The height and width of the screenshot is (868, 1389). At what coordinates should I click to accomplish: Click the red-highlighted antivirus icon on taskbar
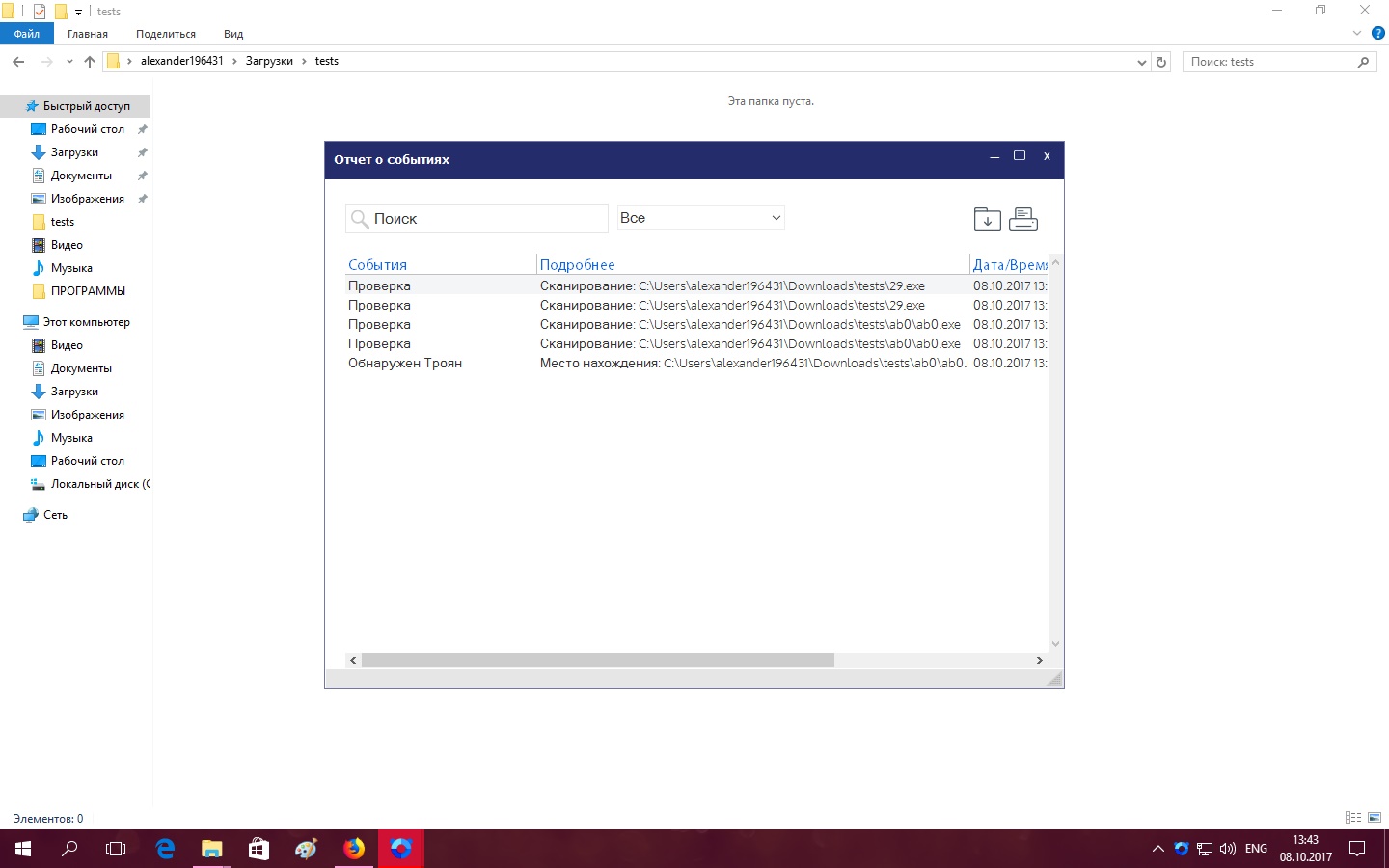(x=400, y=849)
